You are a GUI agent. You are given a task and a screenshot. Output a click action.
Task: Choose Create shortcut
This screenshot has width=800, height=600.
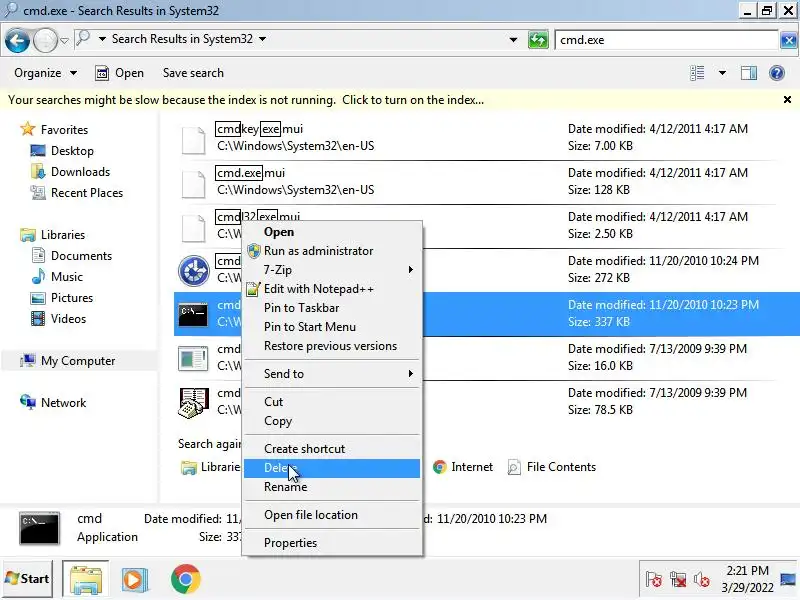coord(332,449)
